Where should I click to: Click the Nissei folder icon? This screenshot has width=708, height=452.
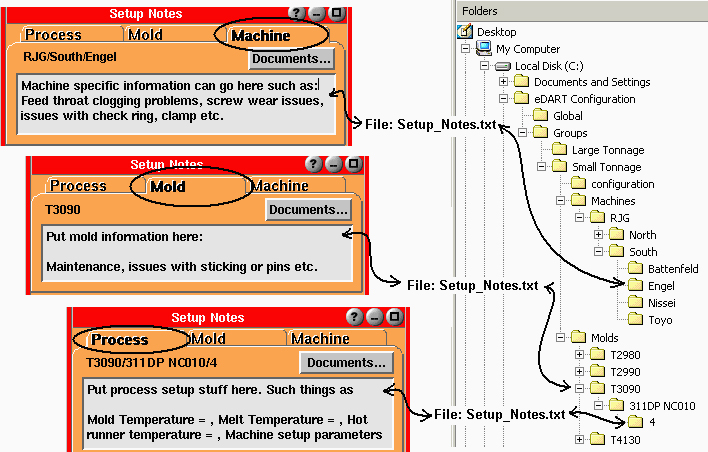pyautogui.click(x=635, y=303)
